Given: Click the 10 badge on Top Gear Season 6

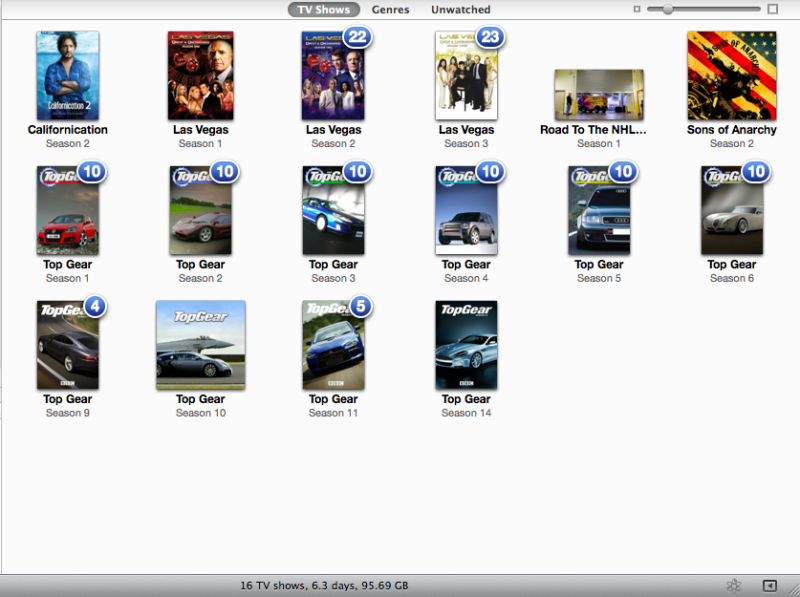Looking at the screenshot, I should pos(756,171).
